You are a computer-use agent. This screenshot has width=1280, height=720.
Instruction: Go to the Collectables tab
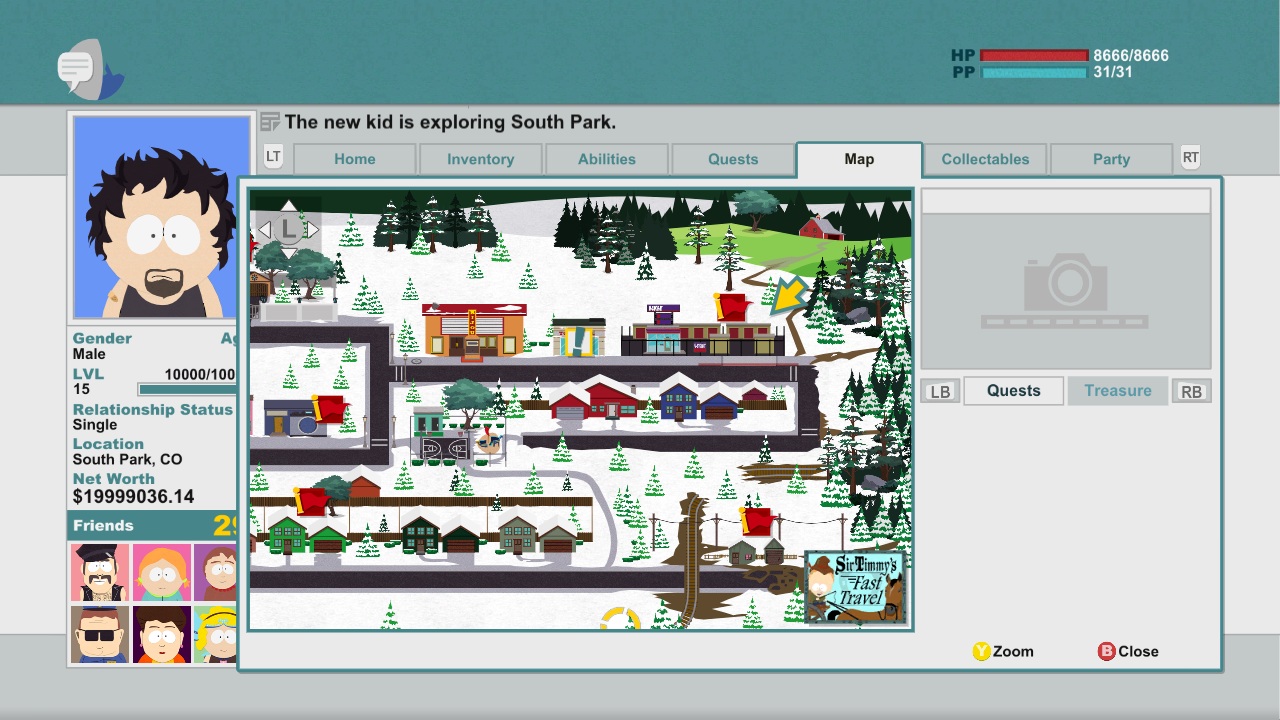(x=985, y=159)
